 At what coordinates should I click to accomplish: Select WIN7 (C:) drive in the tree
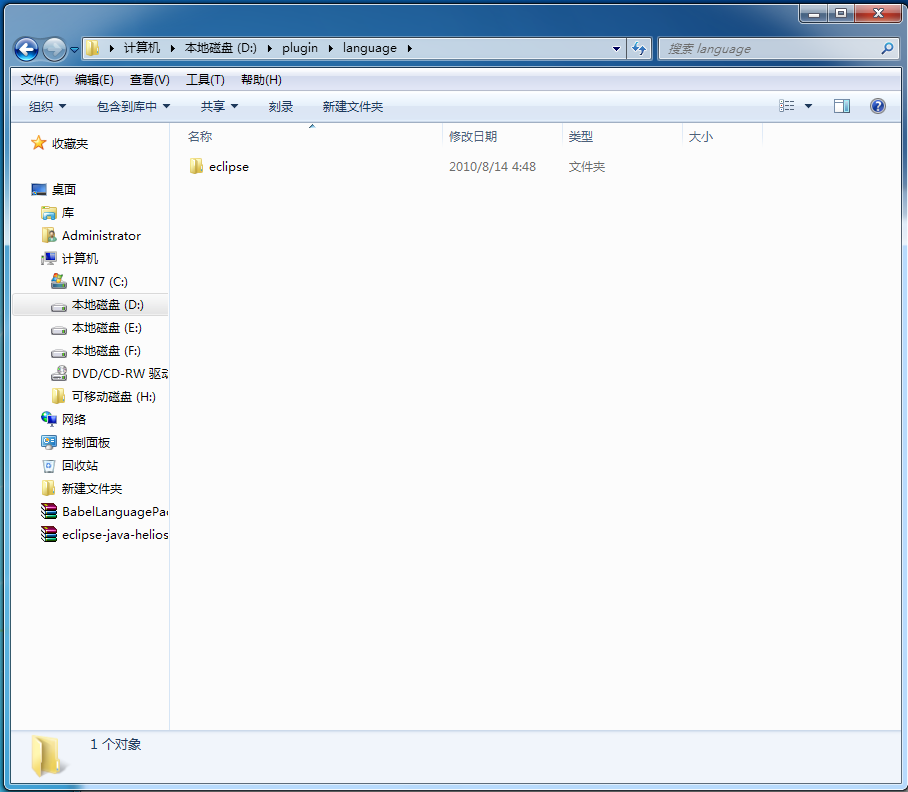coord(100,281)
